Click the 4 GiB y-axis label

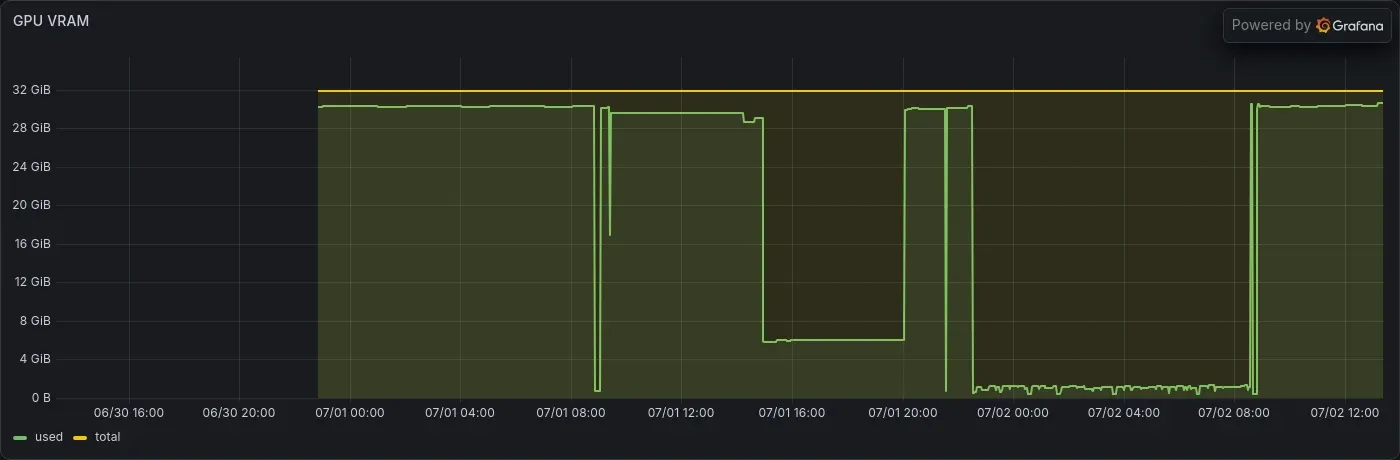pos(34,359)
